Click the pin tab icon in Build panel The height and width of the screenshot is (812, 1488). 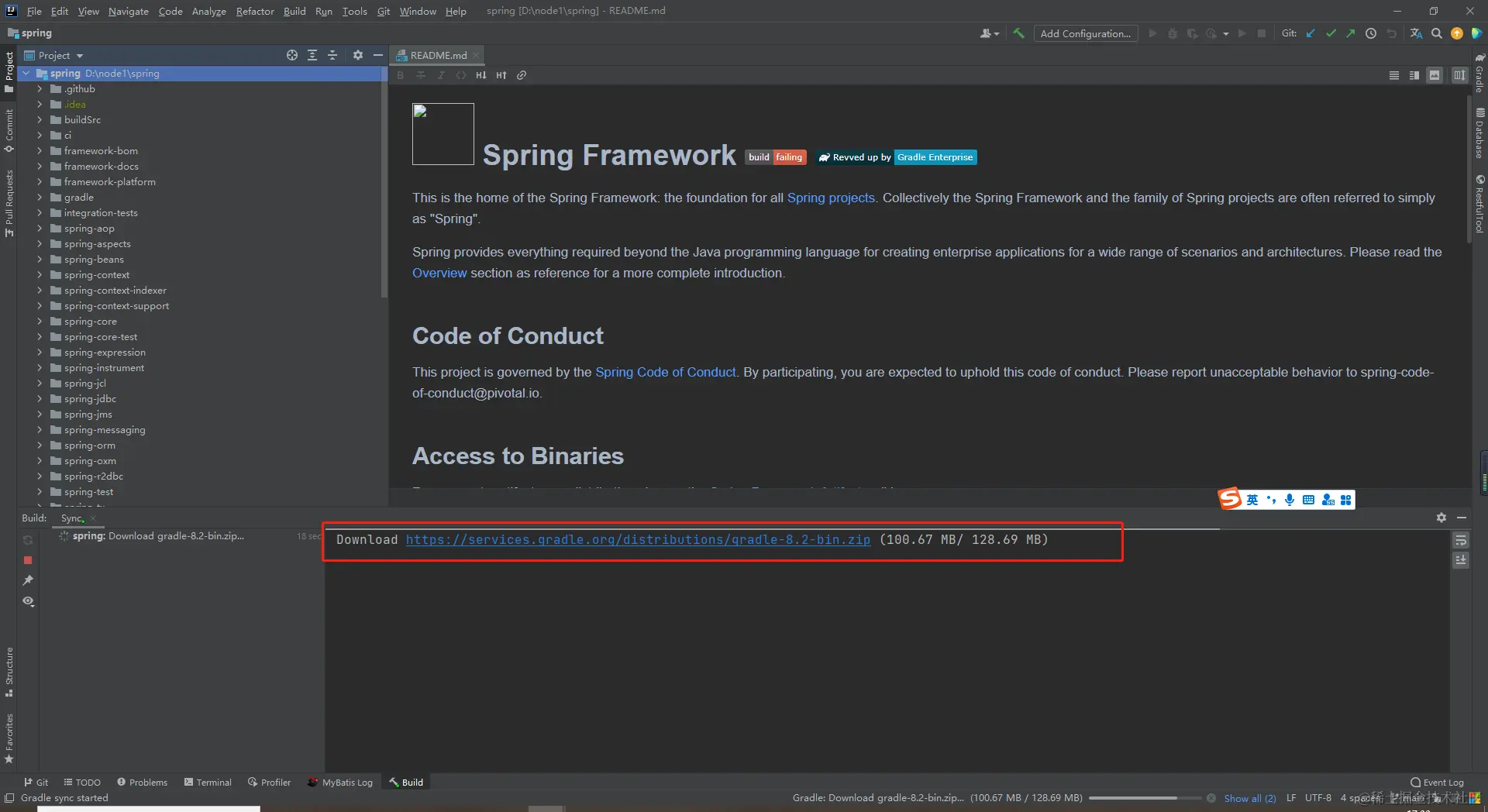(28, 580)
